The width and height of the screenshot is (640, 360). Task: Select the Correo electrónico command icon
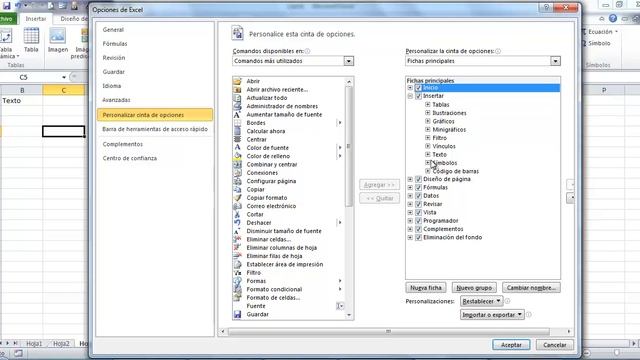click(237, 206)
